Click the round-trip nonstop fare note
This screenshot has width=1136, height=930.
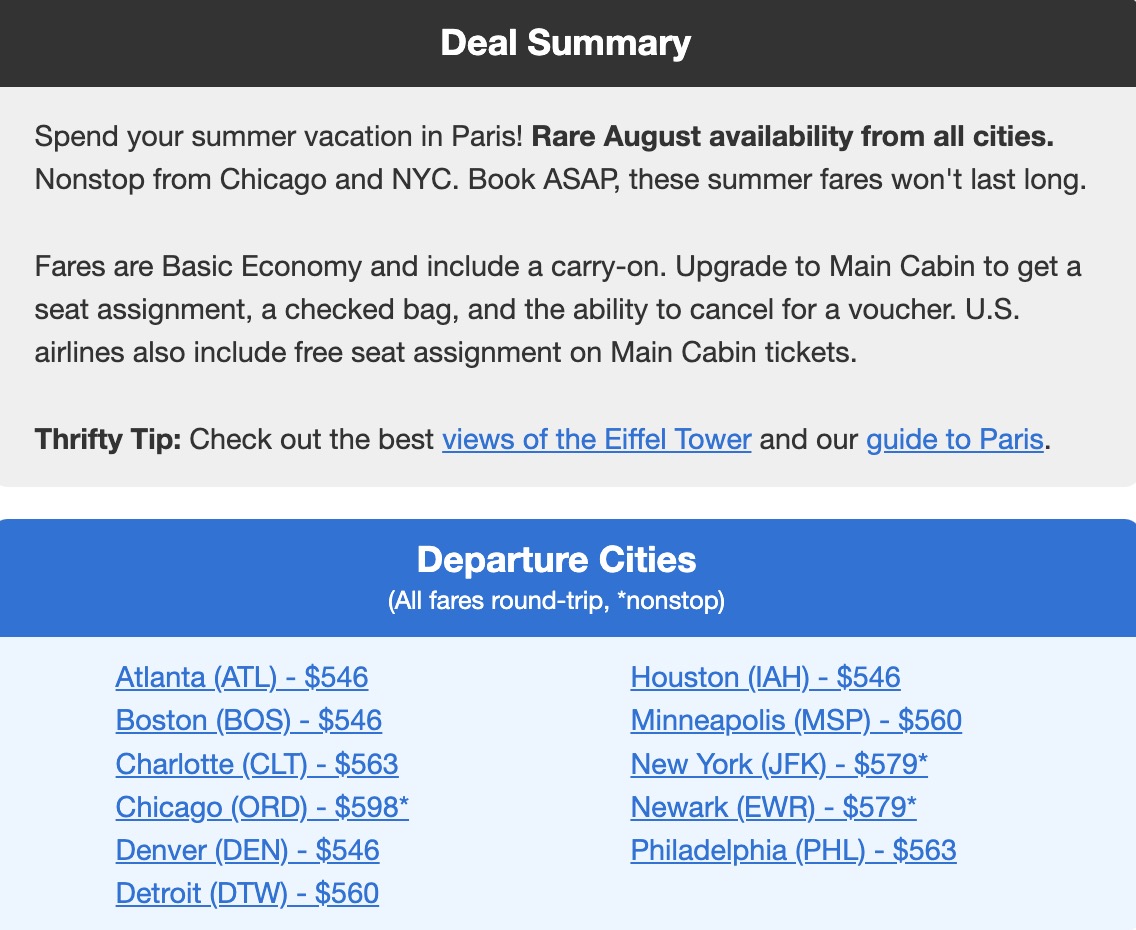[x=556, y=601]
